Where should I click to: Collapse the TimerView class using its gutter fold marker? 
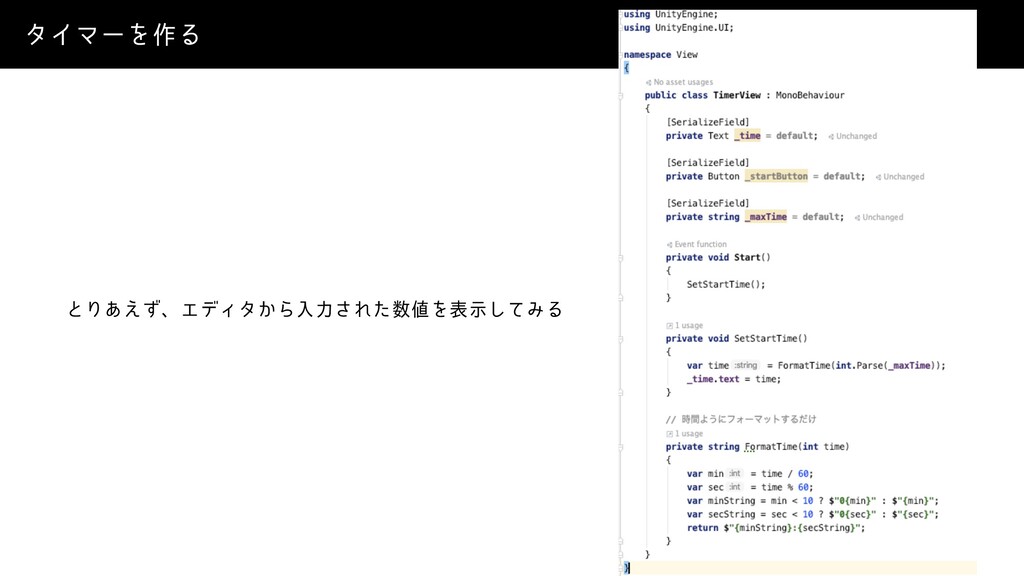[621, 95]
